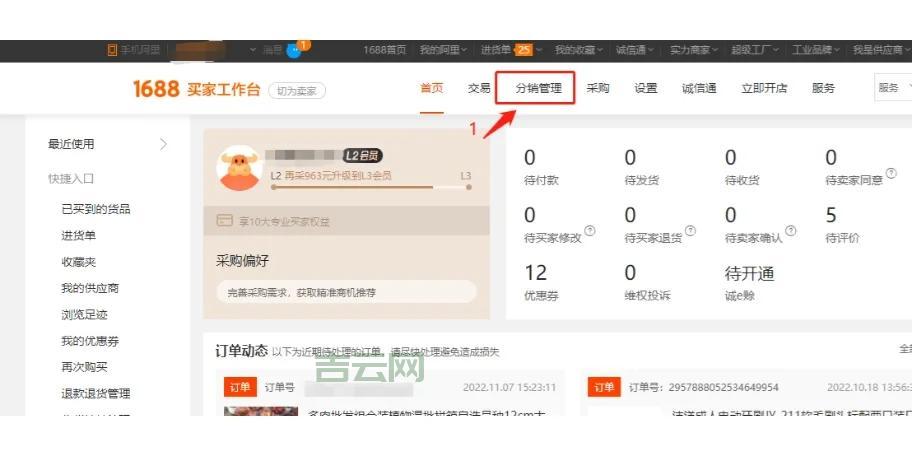
Task: Open 待评价 count of 5
Action: pos(842,225)
